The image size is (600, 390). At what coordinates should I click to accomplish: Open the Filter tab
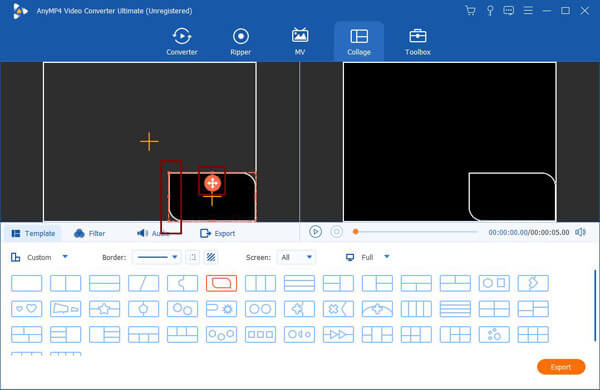tap(90, 233)
